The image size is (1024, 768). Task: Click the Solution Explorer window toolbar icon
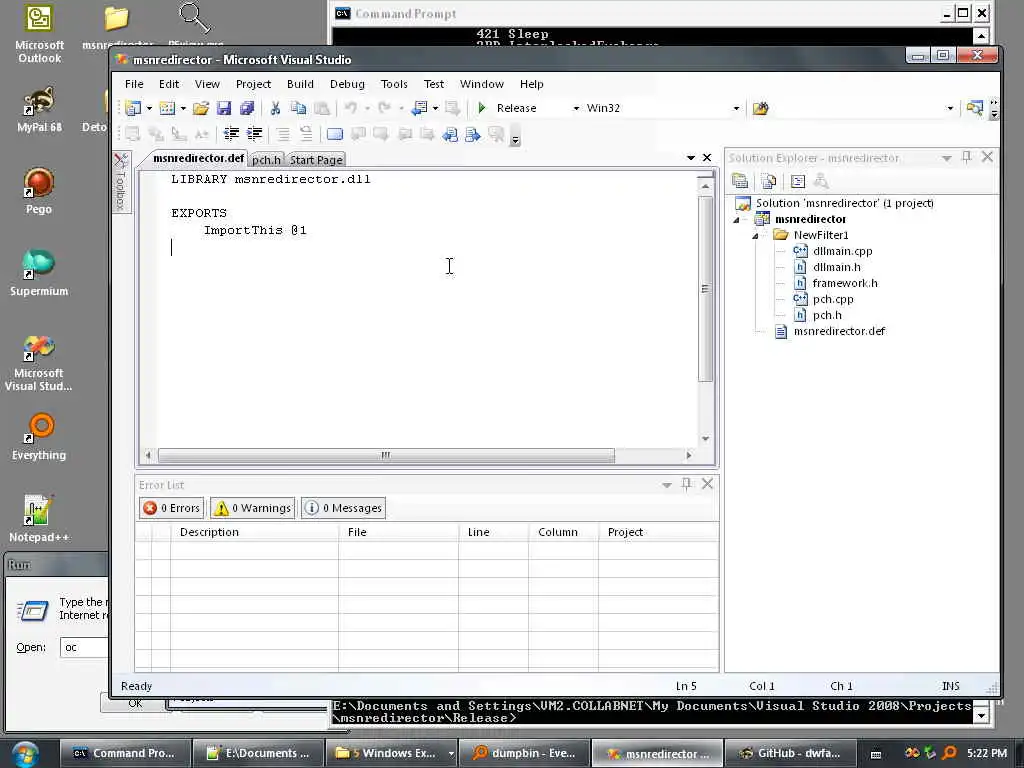click(974, 108)
